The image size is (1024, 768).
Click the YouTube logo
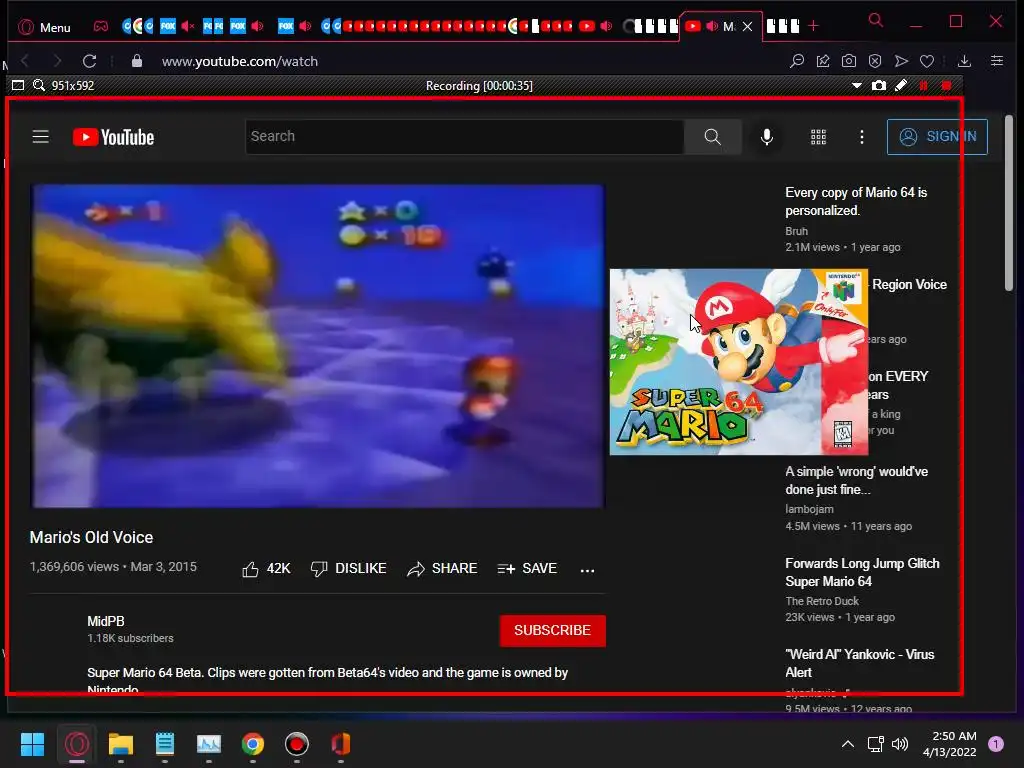tap(114, 137)
